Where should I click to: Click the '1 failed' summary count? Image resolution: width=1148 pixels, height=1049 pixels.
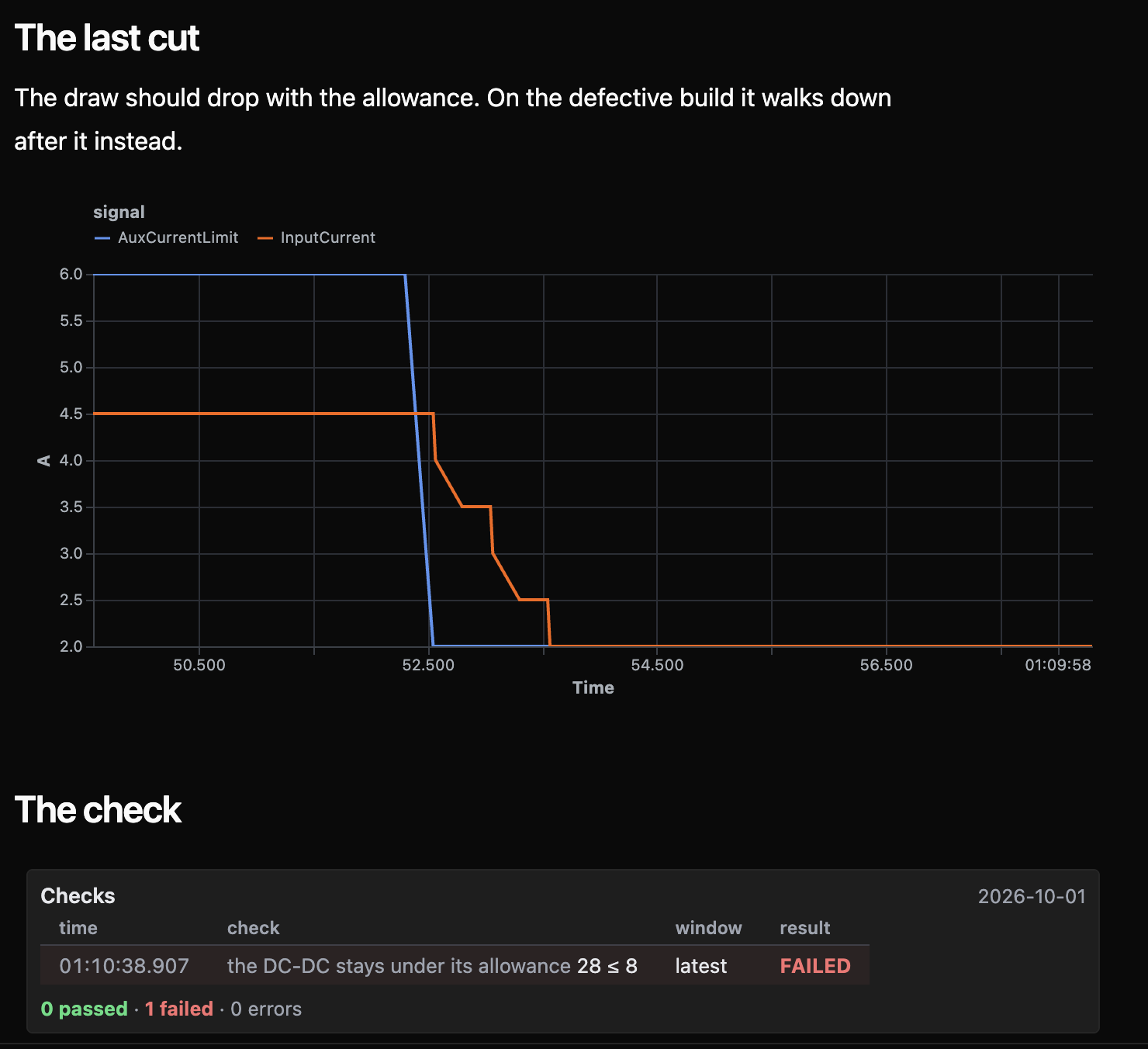[179, 1009]
